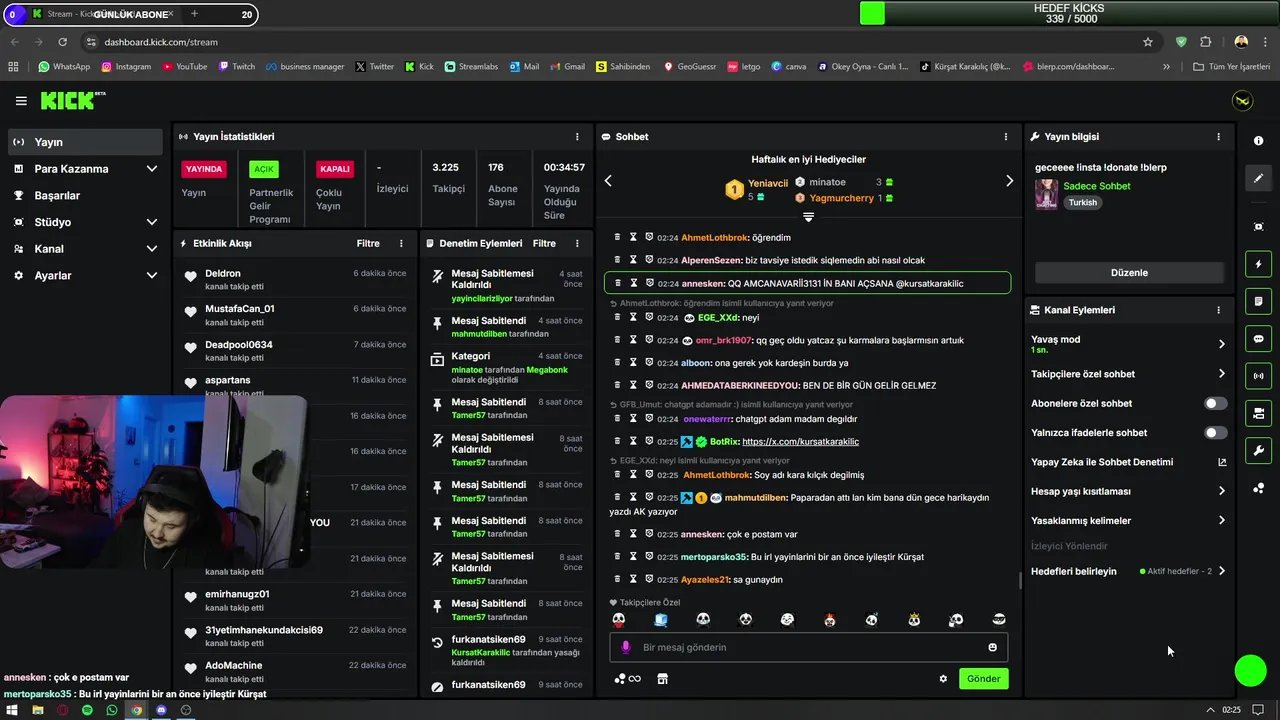Reload the dashboard page
1280x720 pixels.
[62, 42]
